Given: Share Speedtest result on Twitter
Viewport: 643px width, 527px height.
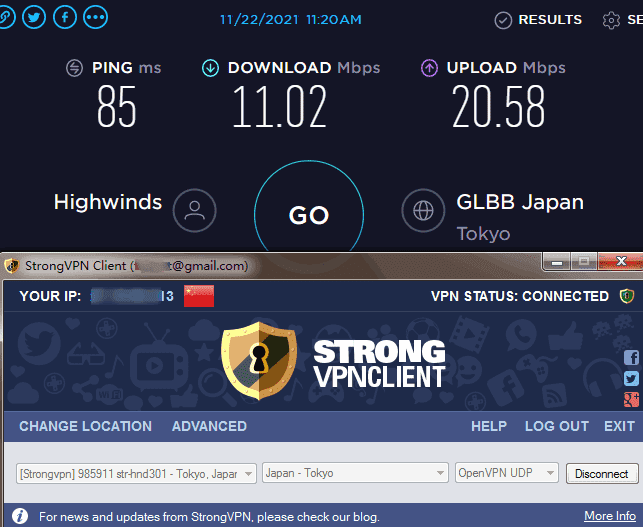Looking at the screenshot, I should tap(34, 17).
